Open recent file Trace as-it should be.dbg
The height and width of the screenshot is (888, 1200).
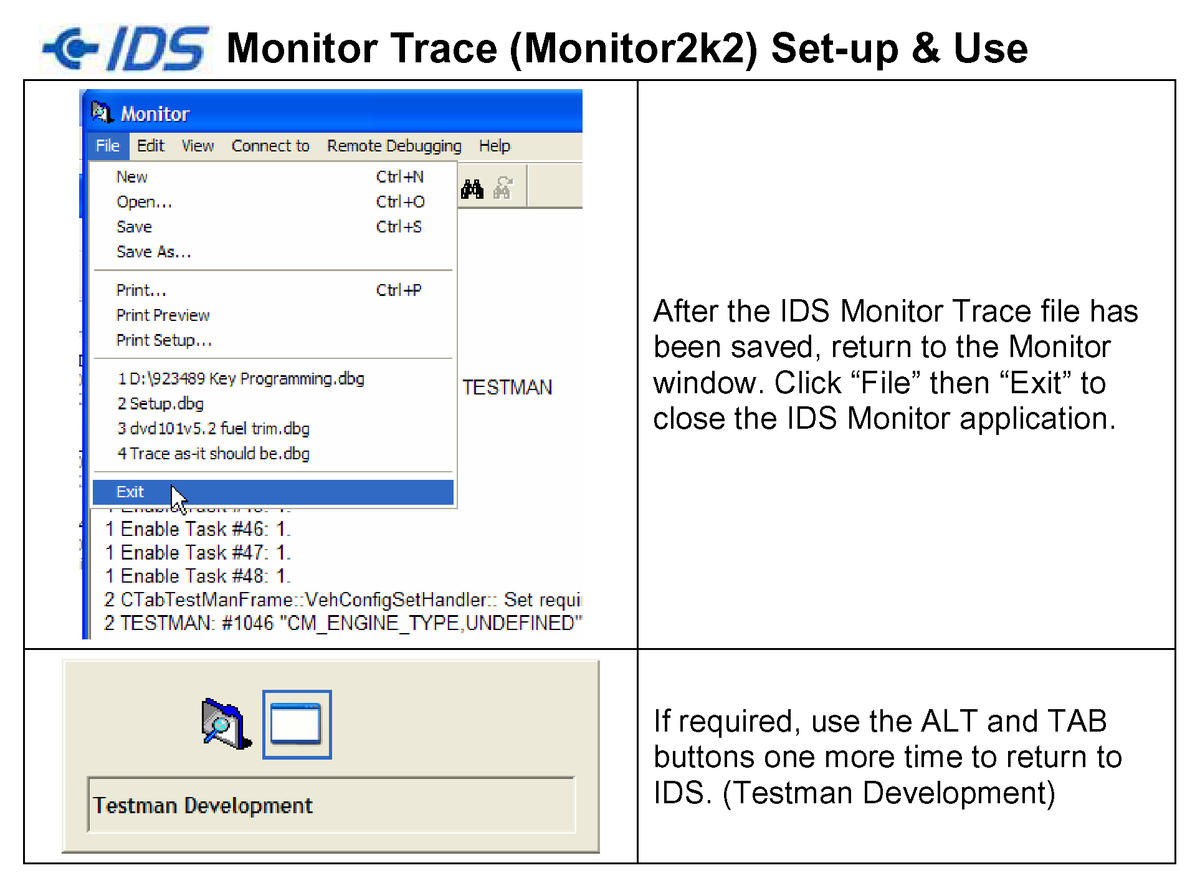coord(273,454)
